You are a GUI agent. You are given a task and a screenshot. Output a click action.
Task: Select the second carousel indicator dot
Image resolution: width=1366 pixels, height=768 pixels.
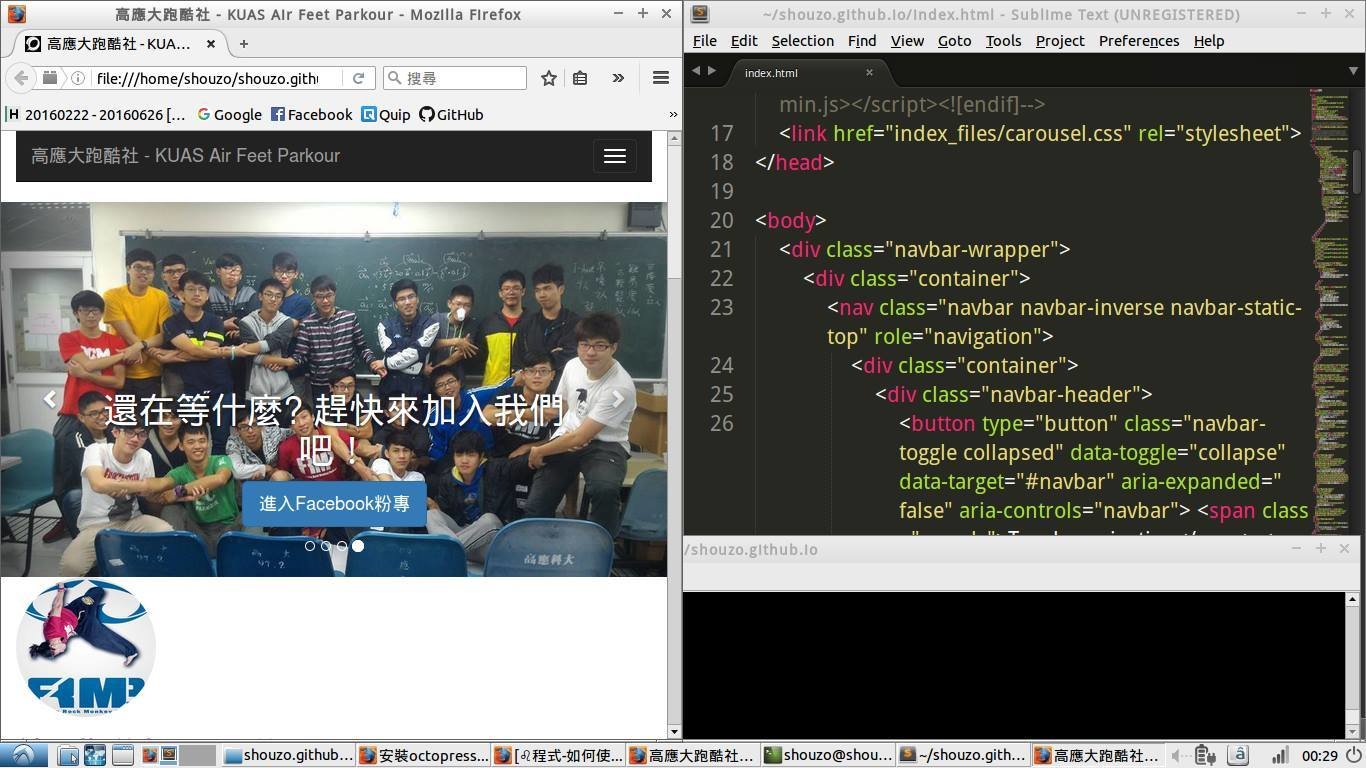pyautogui.click(x=326, y=546)
